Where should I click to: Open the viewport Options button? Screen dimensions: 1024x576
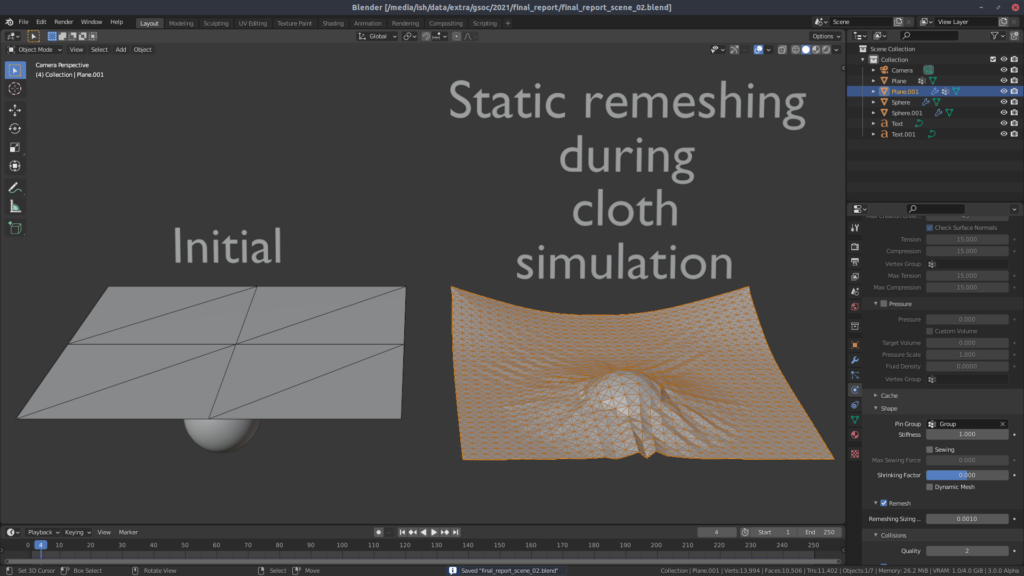point(826,36)
